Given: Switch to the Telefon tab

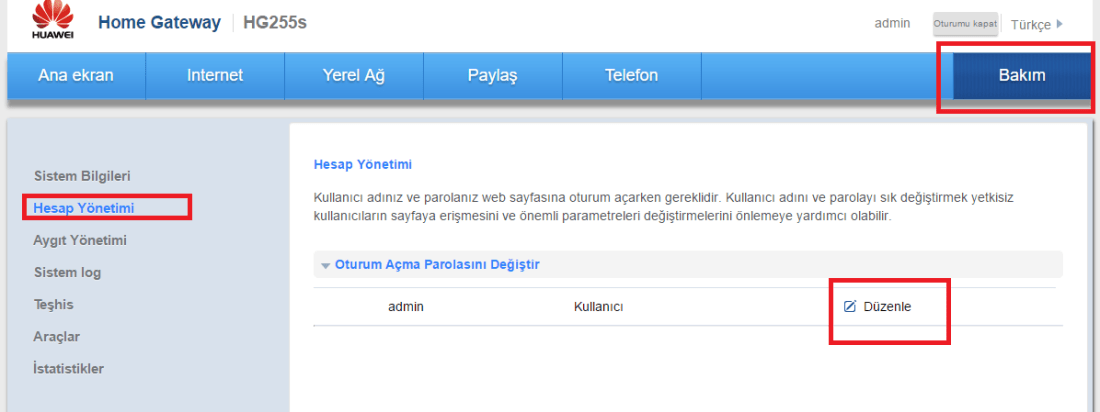Looking at the screenshot, I should [631, 76].
